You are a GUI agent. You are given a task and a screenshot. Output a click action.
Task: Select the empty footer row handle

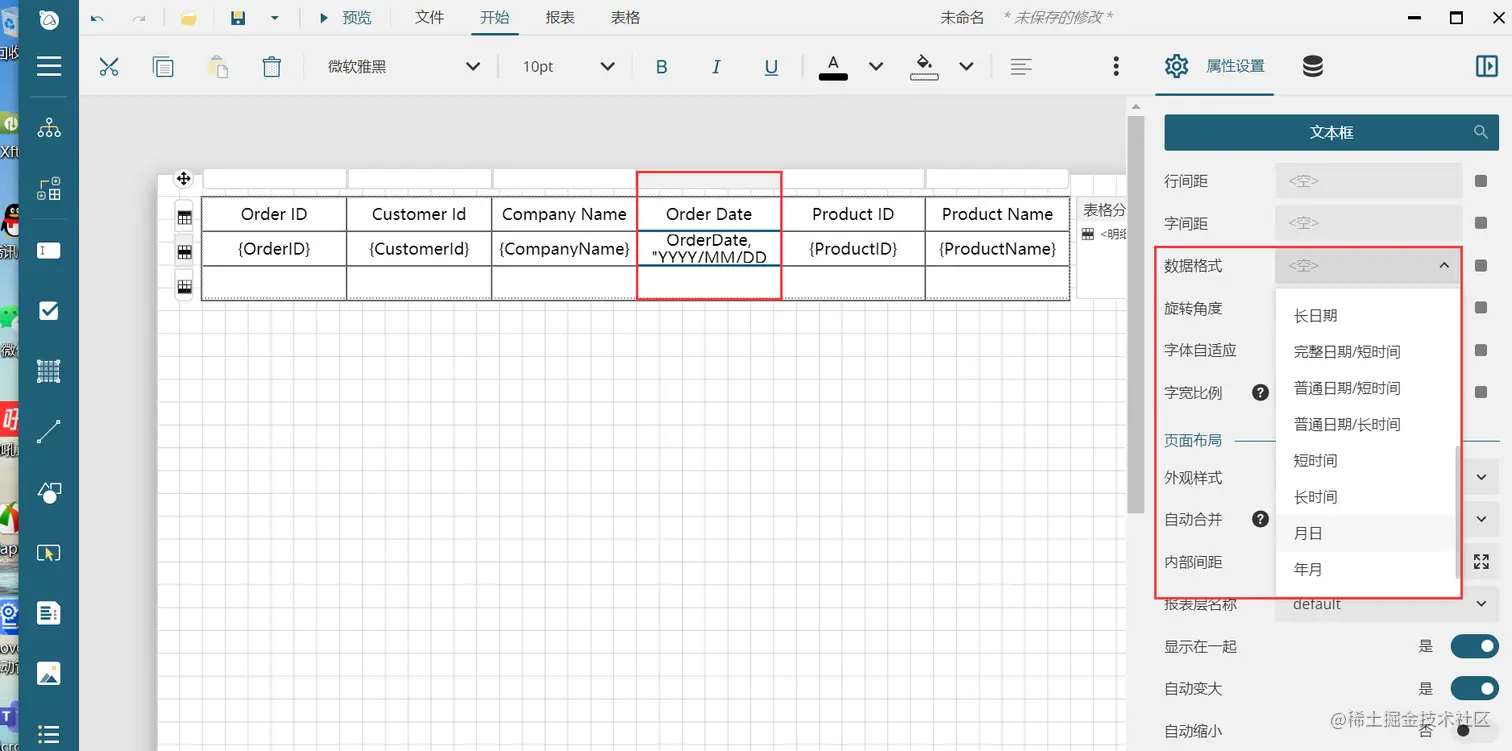coord(184,286)
